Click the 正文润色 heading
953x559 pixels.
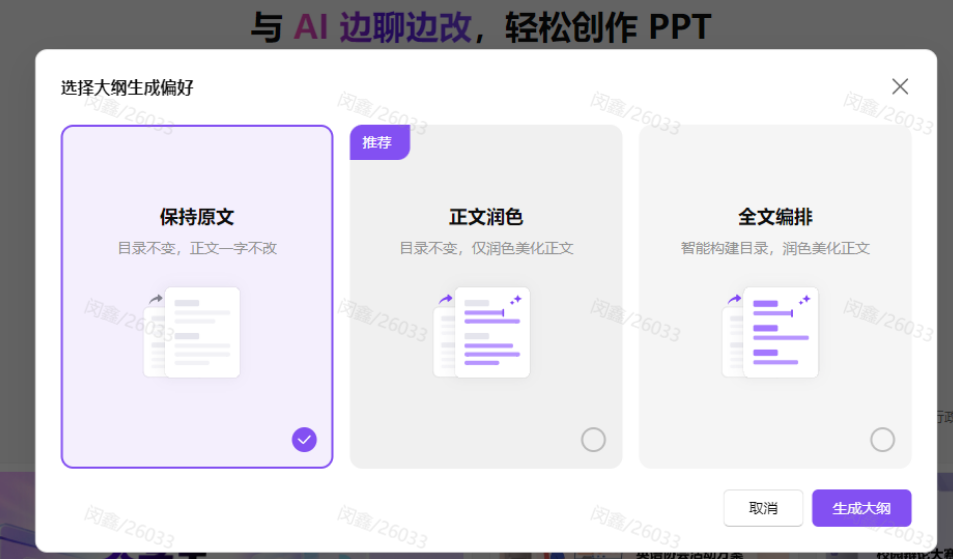[486, 217]
